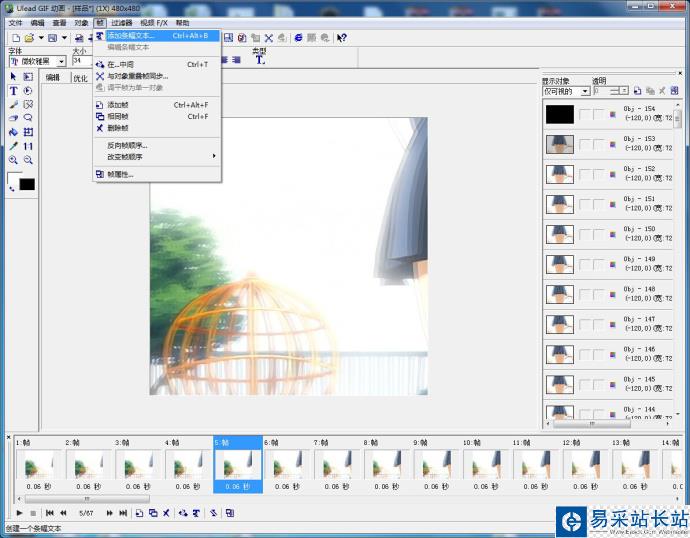
Task: Open the Open-file dropdown arrow
Action: tap(41, 38)
